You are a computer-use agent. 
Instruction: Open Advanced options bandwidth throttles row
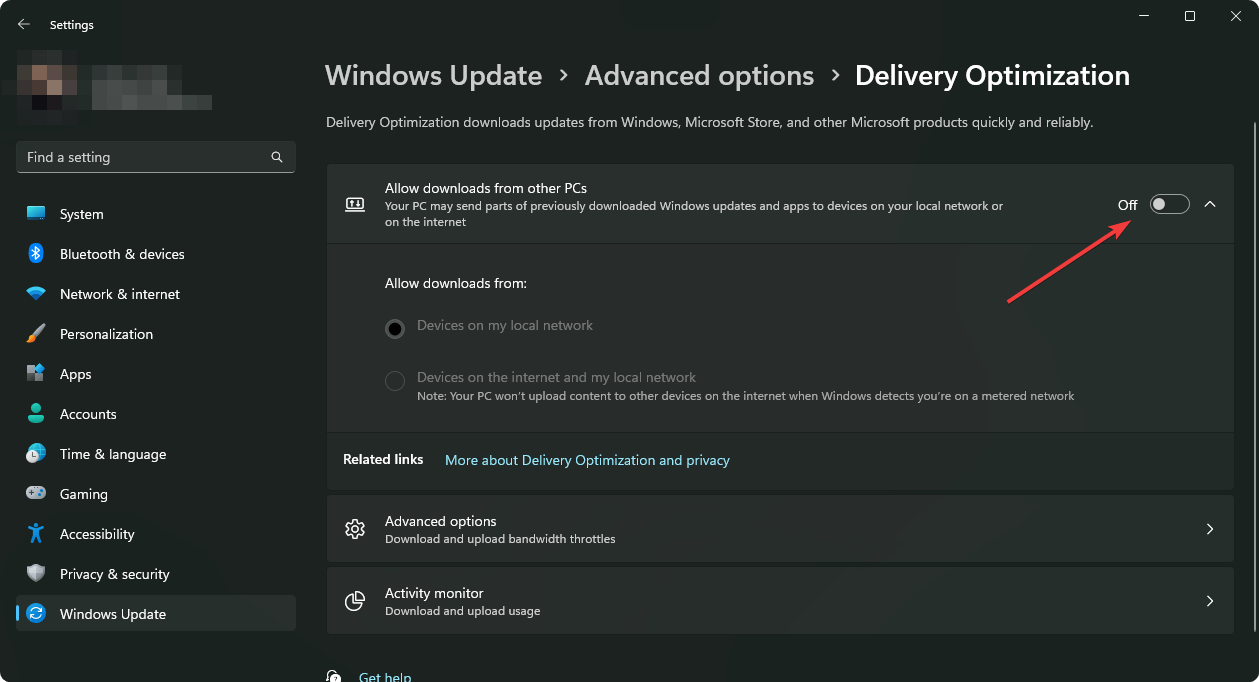coord(780,529)
